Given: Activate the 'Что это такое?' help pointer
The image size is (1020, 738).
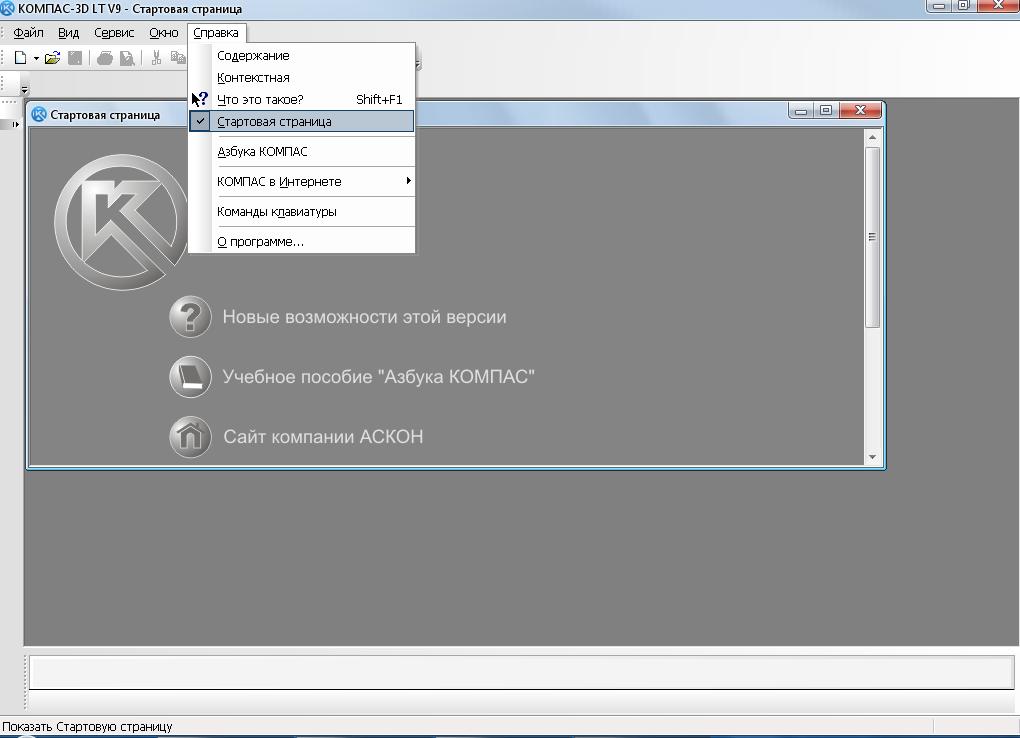Looking at the screenshot, I should coord(302,100).
